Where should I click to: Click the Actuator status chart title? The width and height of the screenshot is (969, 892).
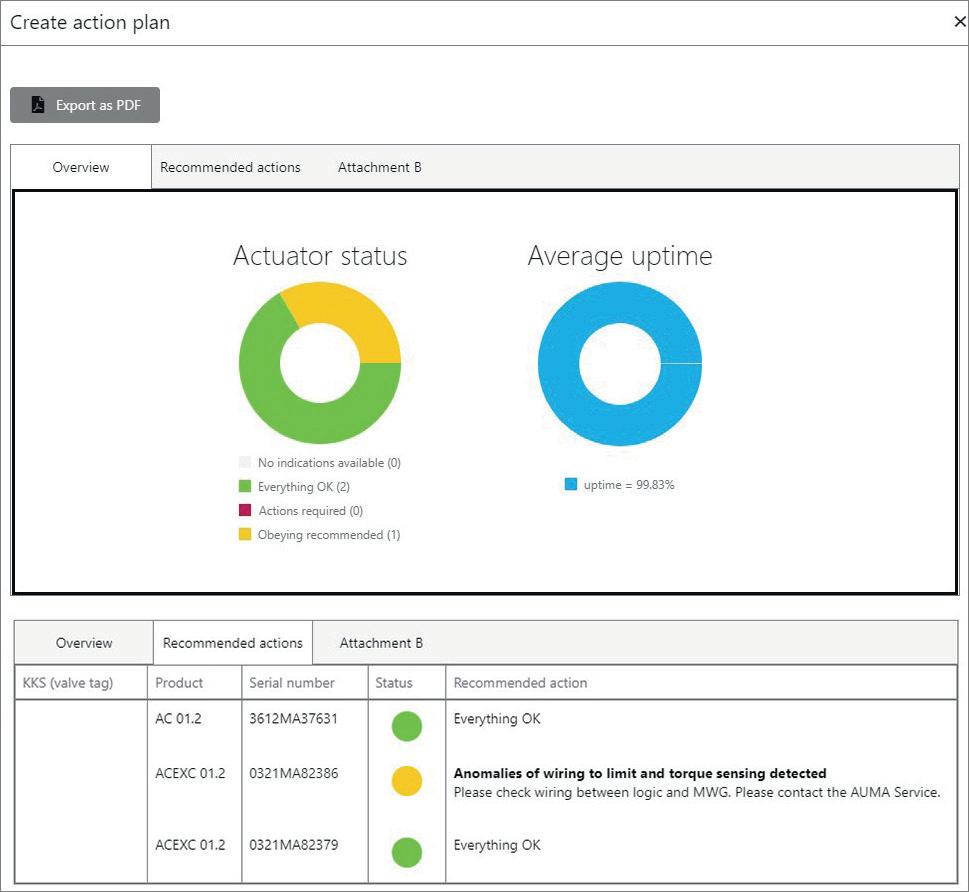[320, 255]
